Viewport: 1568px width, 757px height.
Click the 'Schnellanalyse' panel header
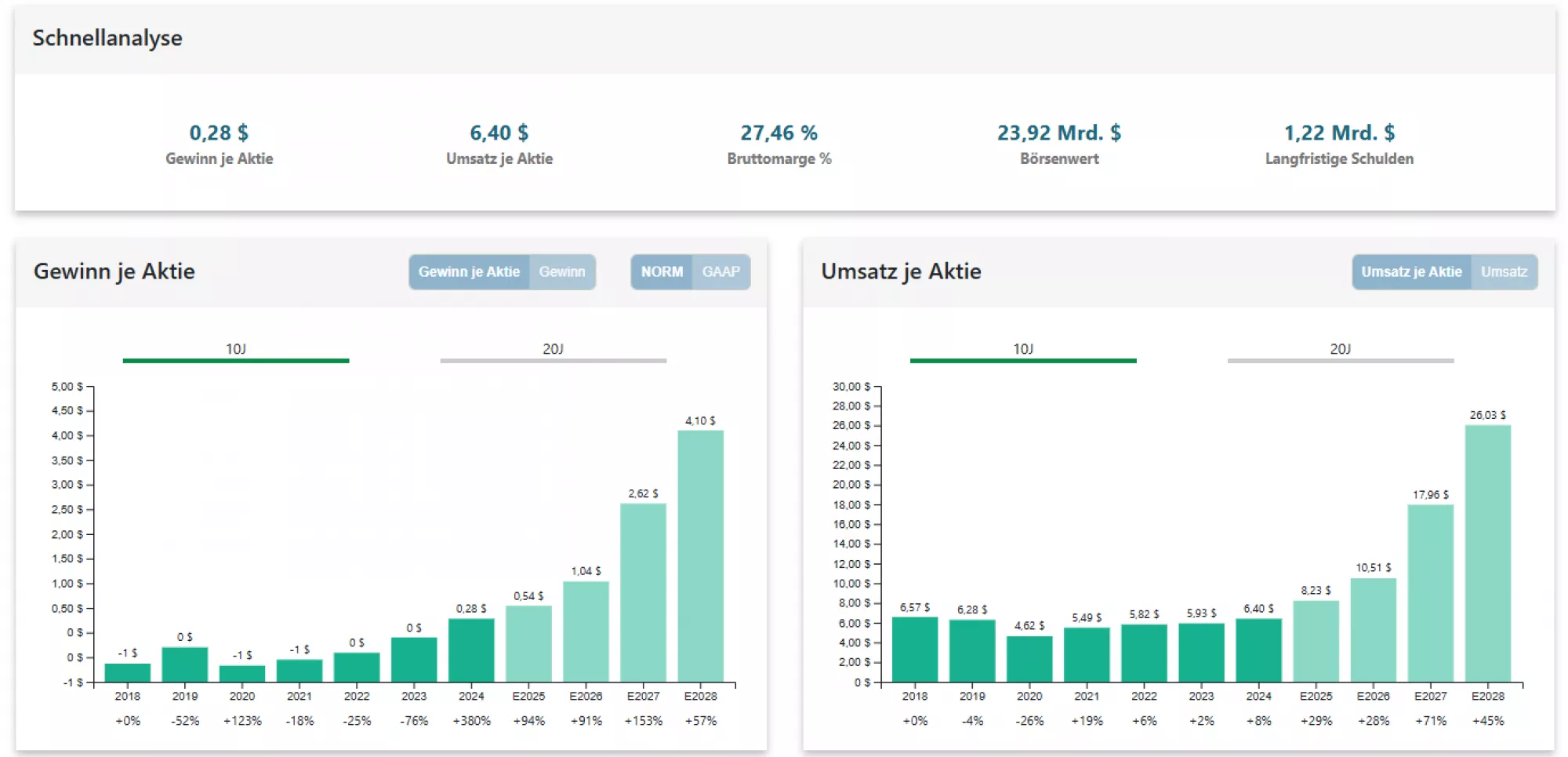pyautogui.click(x=107, y=37)
